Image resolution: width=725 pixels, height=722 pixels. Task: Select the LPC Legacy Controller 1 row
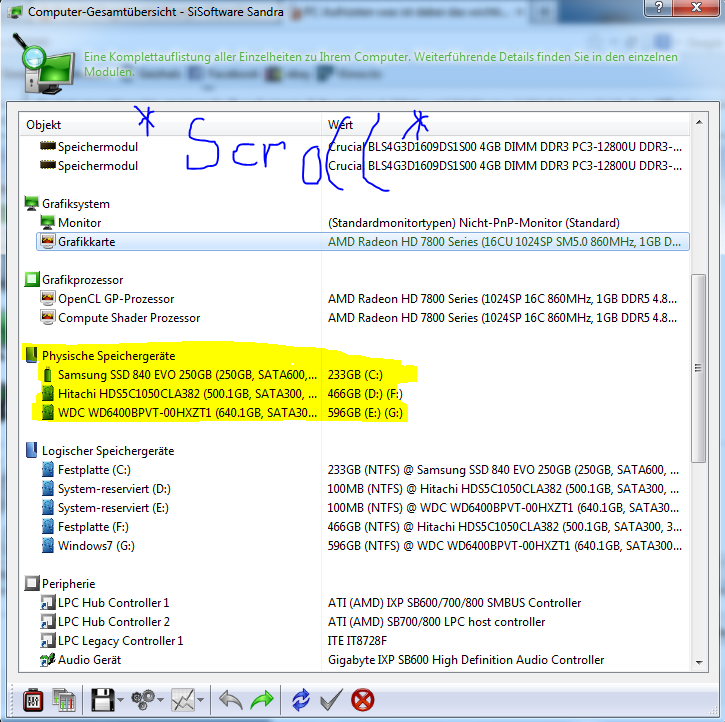[362, 641]
